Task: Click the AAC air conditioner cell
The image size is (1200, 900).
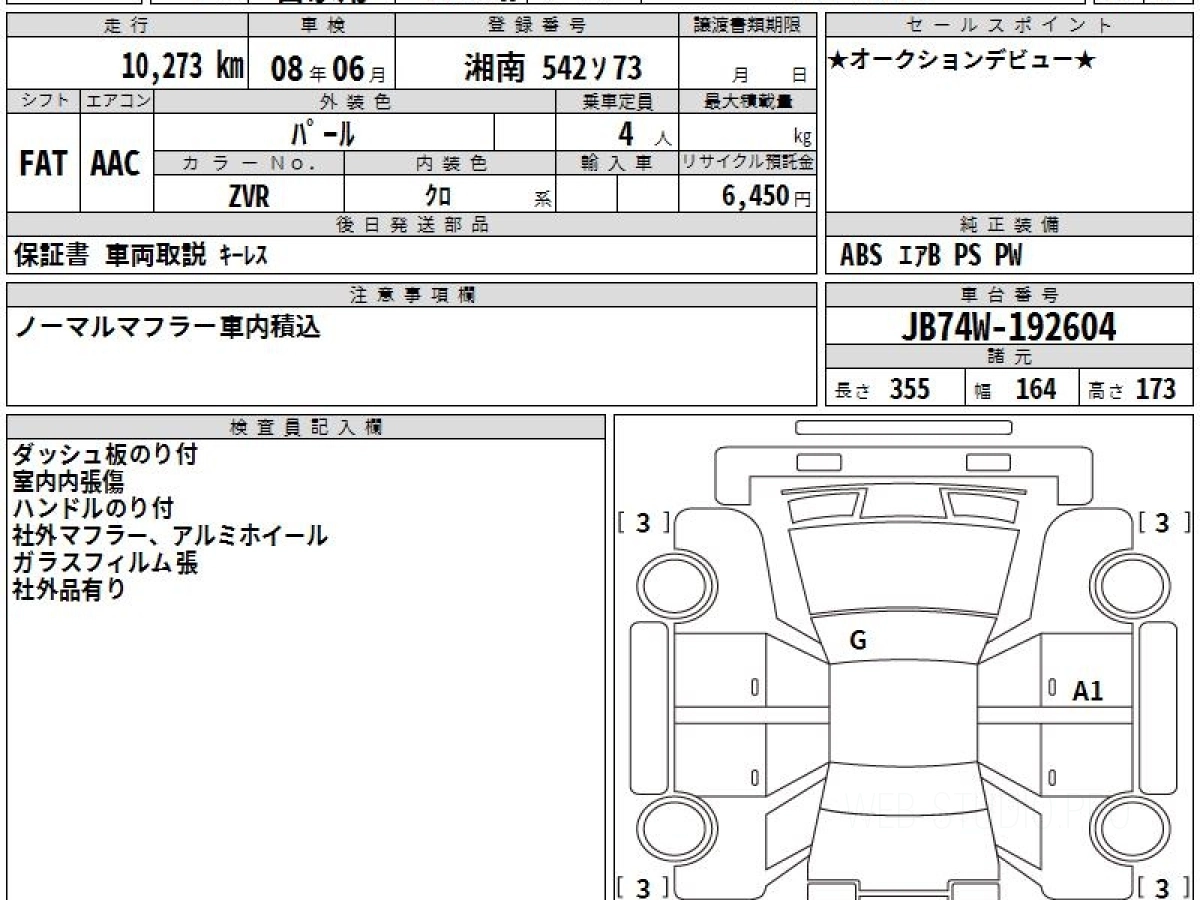Action: 116,163
